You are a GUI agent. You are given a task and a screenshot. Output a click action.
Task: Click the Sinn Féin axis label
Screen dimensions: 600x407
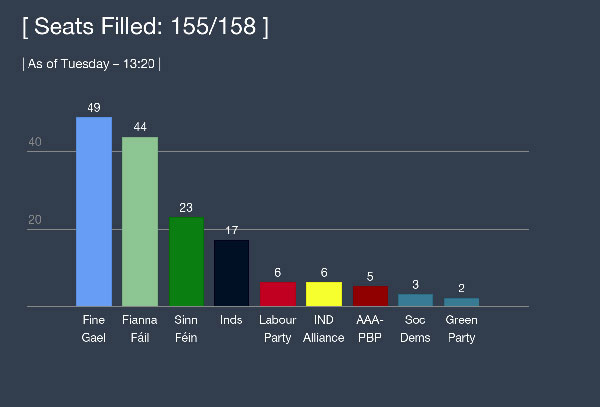point(186,329)
